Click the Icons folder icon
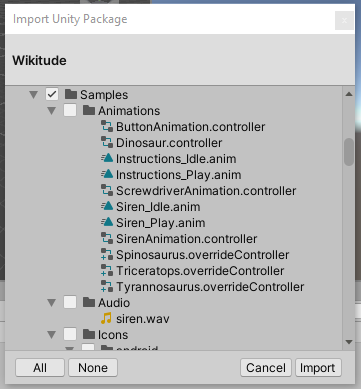Image resolution: width=361 pixels, height=389 pixels. (x=89, y=335)
